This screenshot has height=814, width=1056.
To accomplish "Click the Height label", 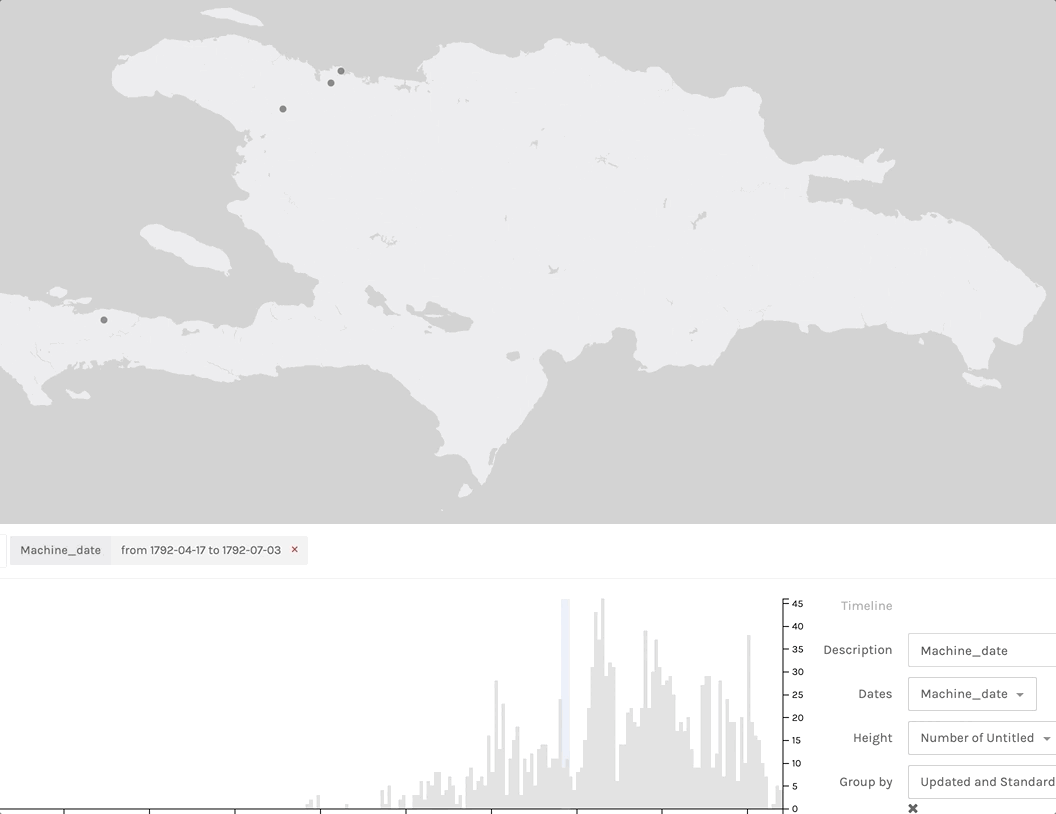I will pos(872,738).
